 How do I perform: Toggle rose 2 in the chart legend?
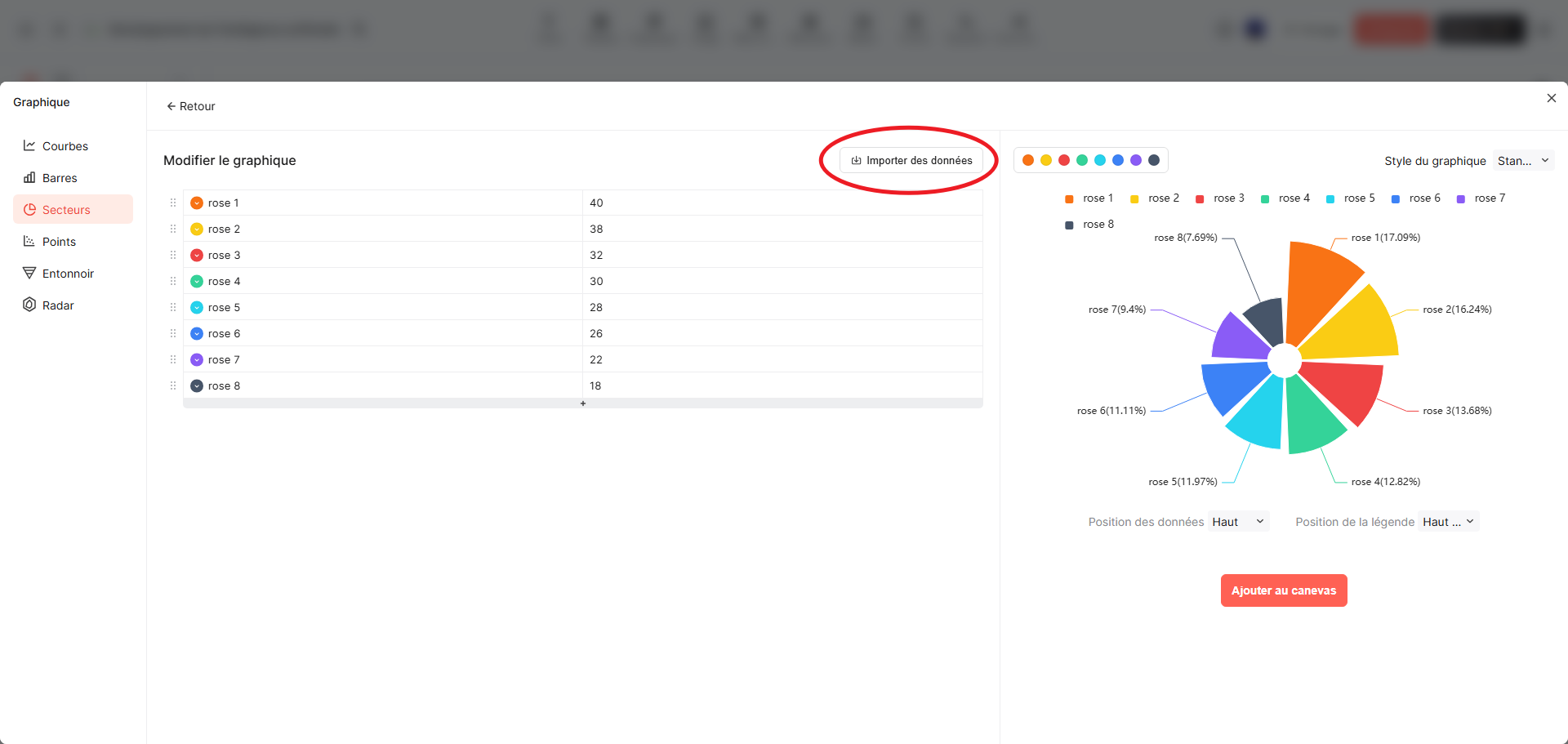[1155, 198]
